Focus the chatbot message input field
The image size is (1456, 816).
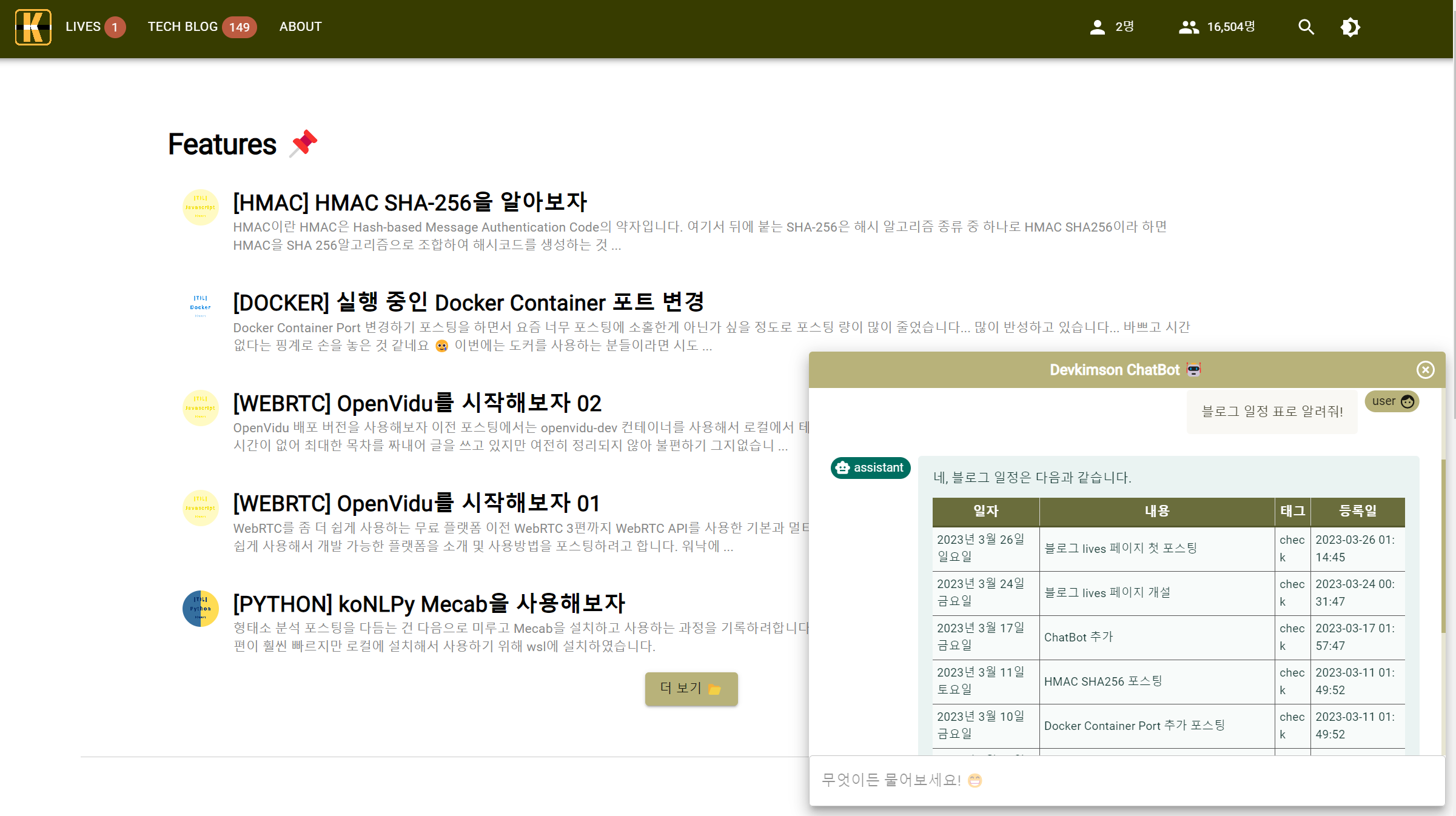click(x=1126, y=780)
